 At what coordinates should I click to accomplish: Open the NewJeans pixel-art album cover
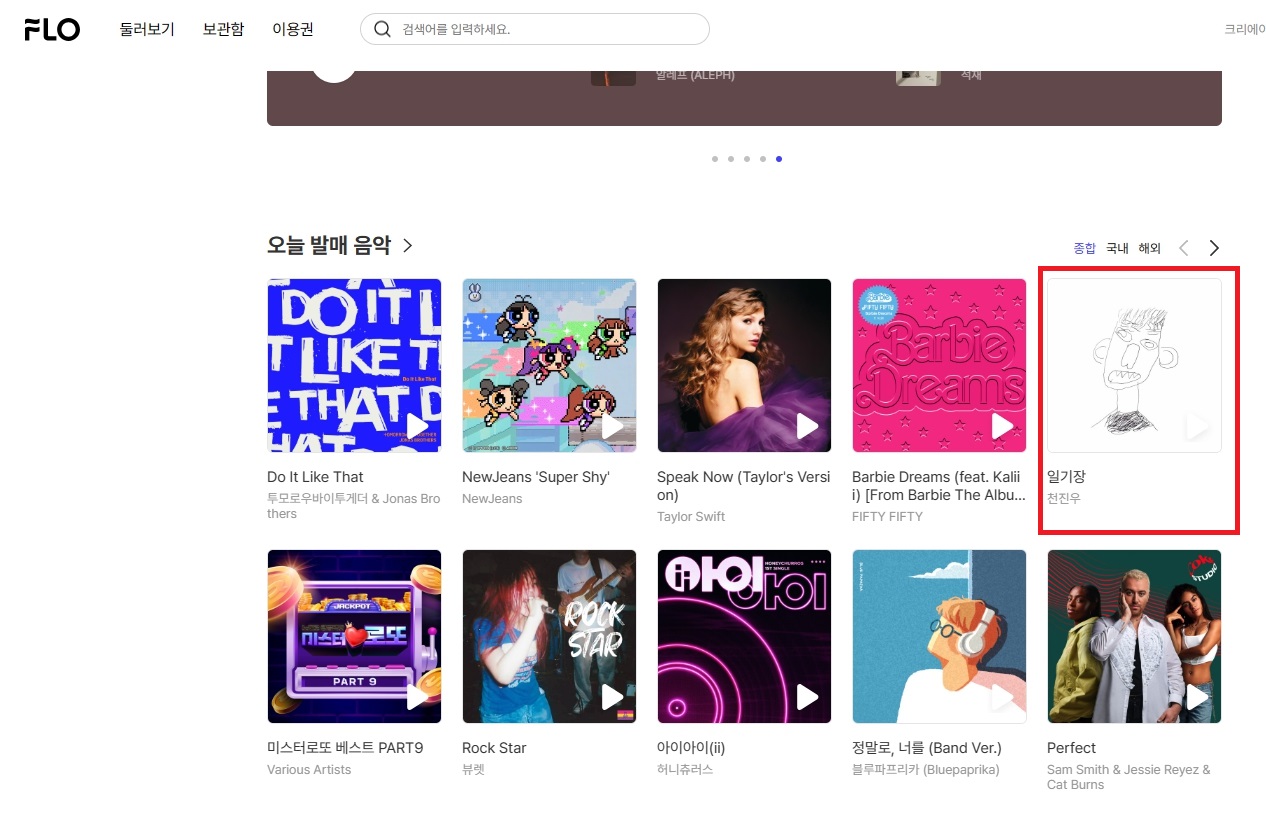click(549, 365)
